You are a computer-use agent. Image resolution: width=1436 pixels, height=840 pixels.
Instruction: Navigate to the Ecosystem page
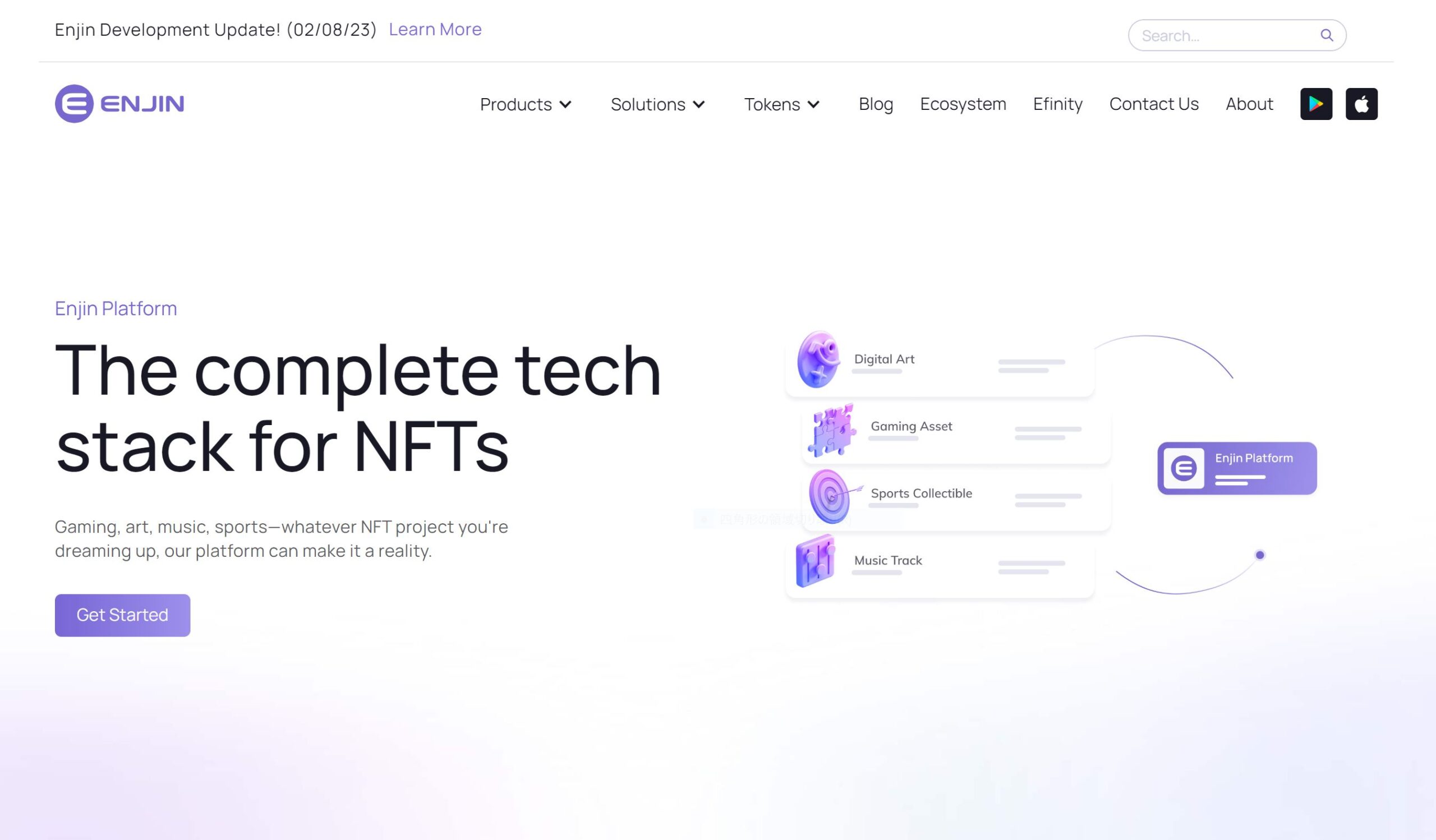tap(962, 103)
